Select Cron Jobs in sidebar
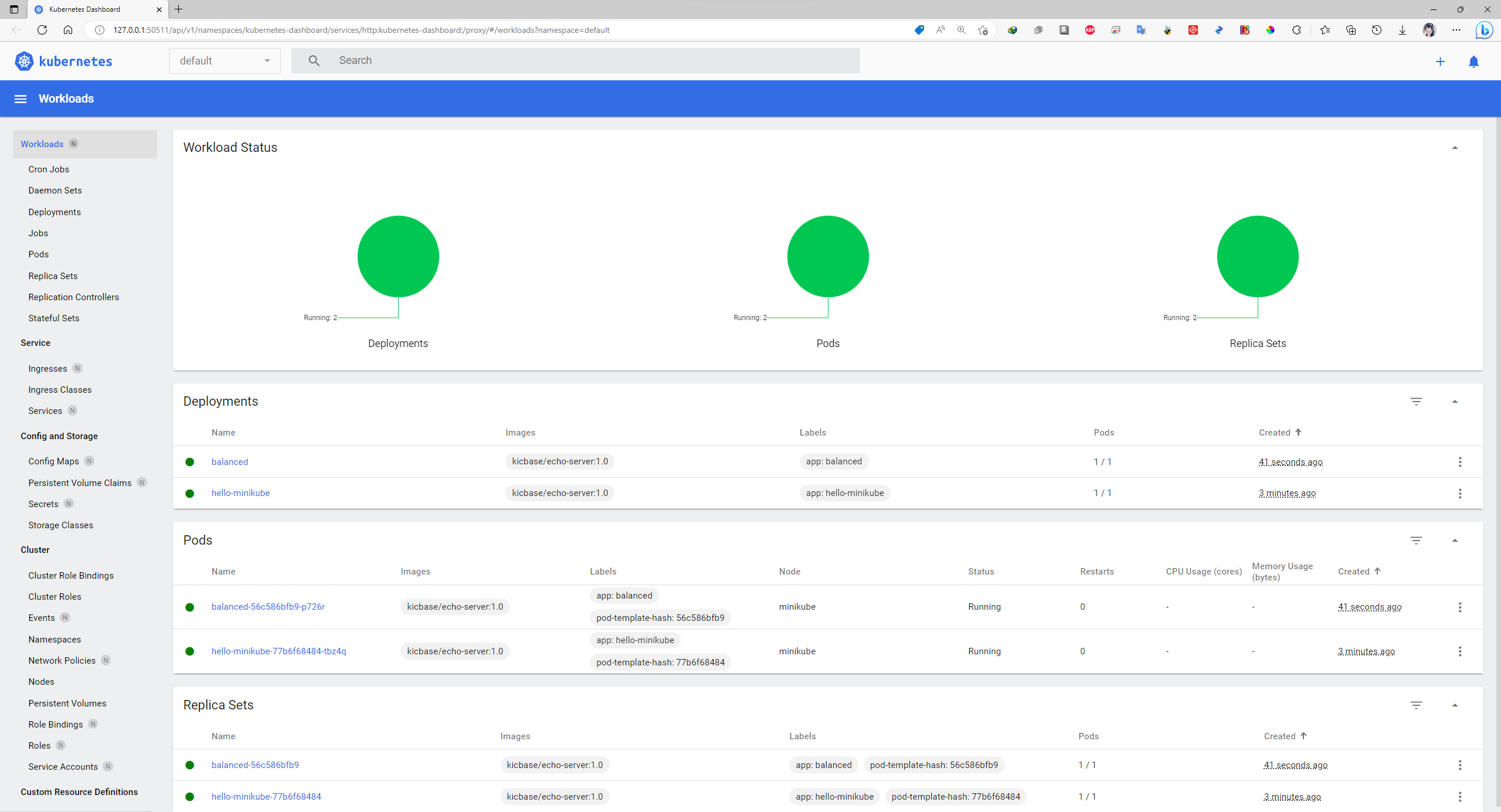1501x812 pixels. [49, 169]
